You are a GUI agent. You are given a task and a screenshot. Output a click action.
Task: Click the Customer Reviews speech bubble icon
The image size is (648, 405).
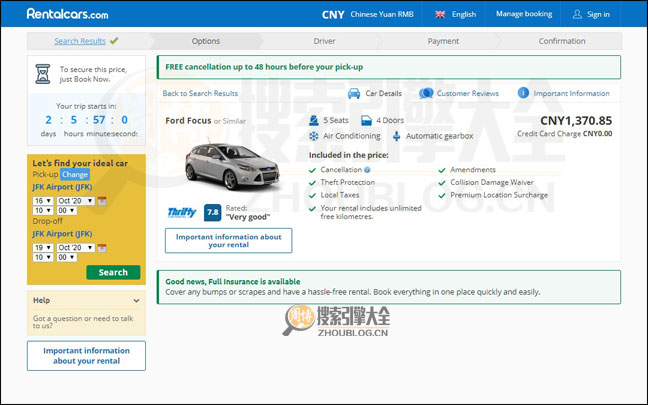coord(426,93)
